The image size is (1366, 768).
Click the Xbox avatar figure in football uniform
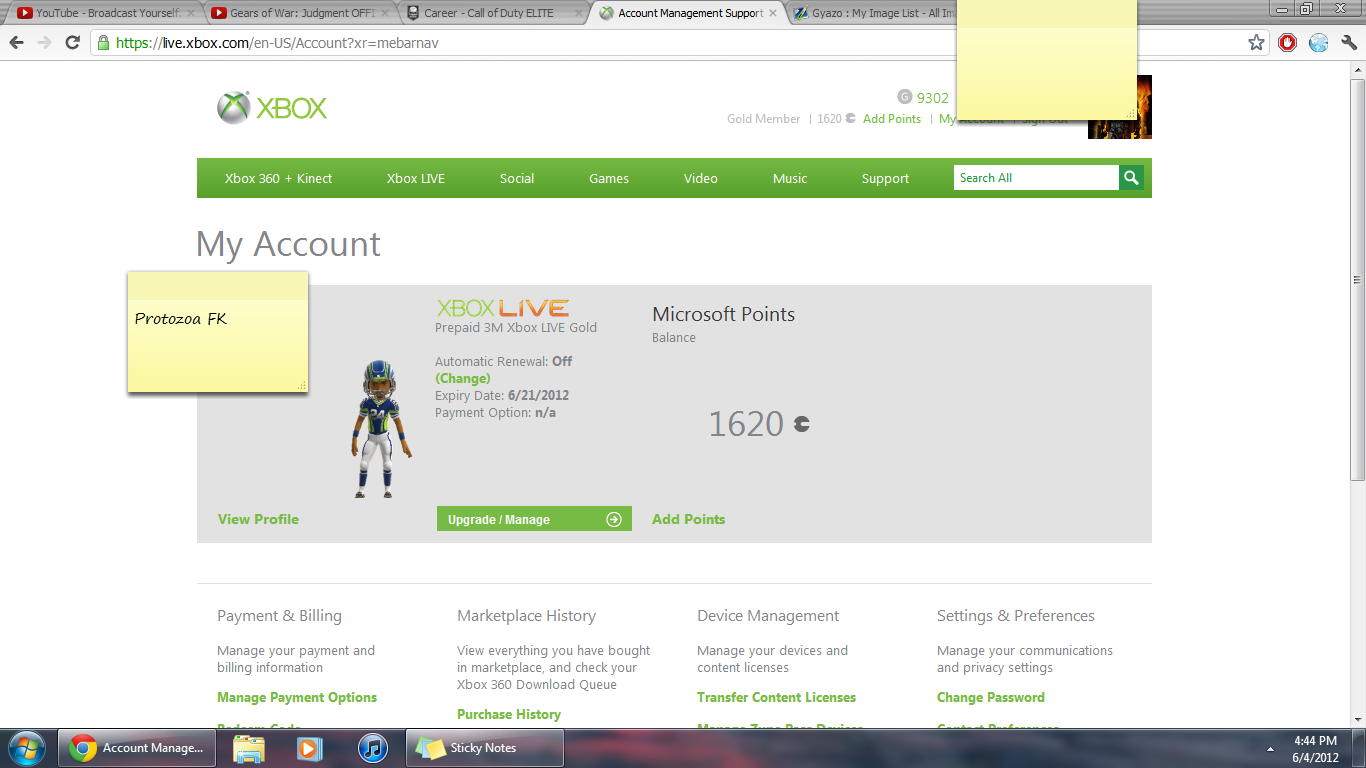click(x=381, y=428)
